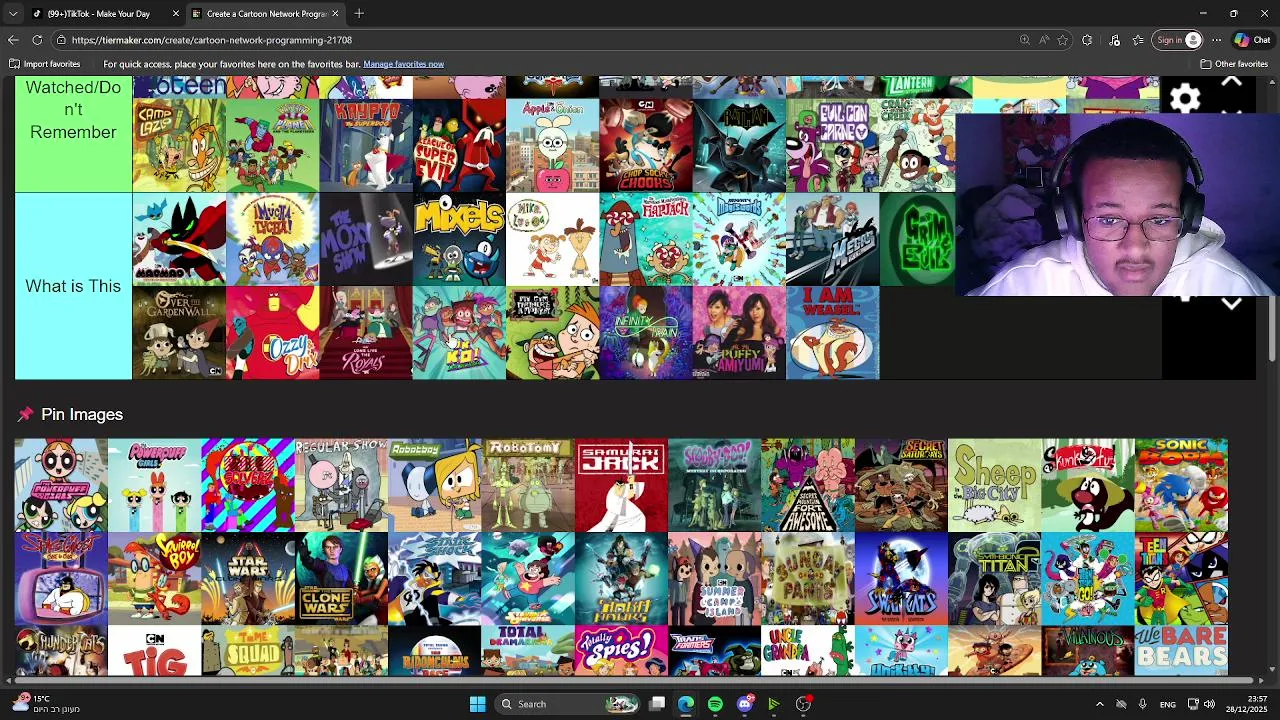Screen dimensions: 1280x720
Task: Open the browser tab list menu
Action: (x=13, y=14)
